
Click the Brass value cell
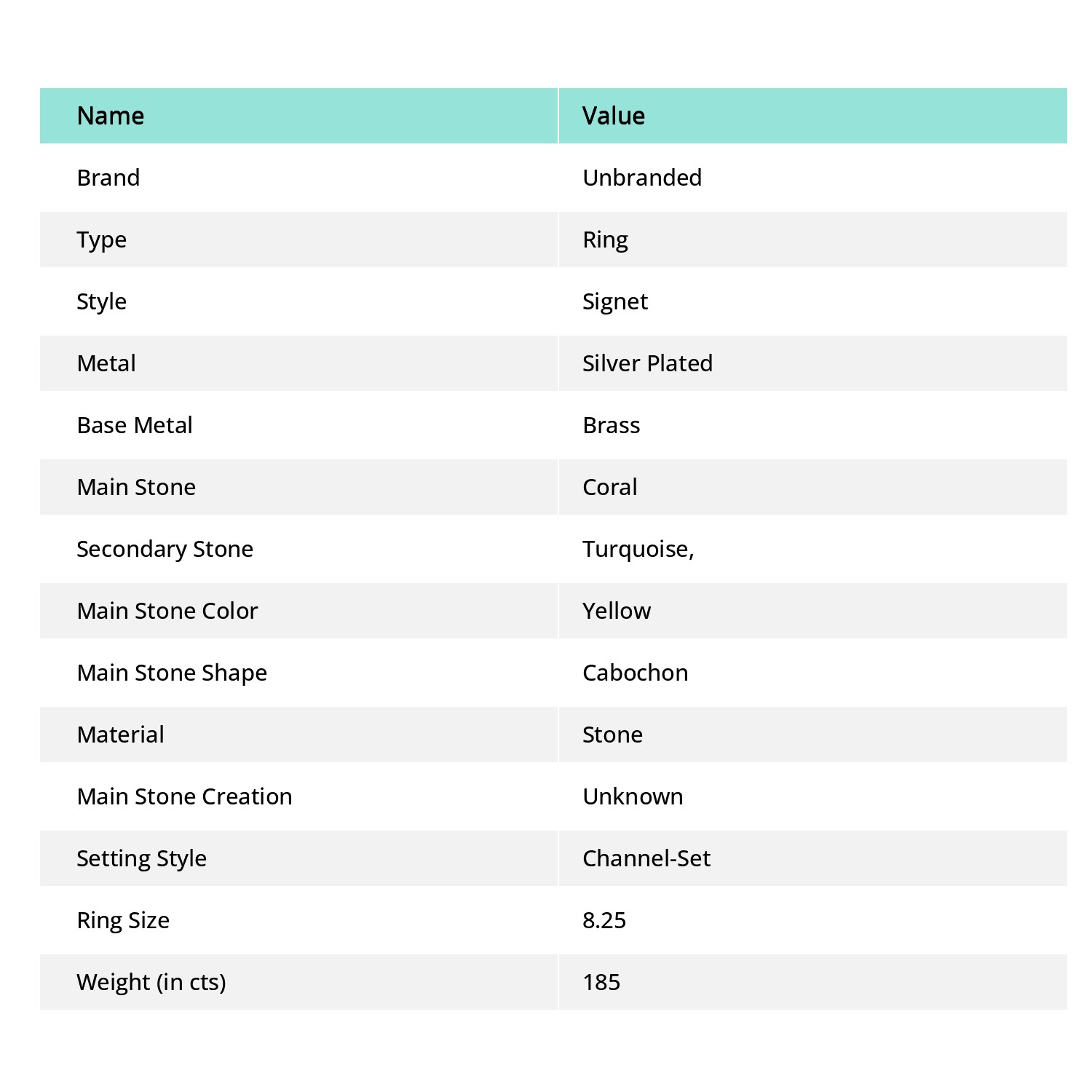point(612,425)
